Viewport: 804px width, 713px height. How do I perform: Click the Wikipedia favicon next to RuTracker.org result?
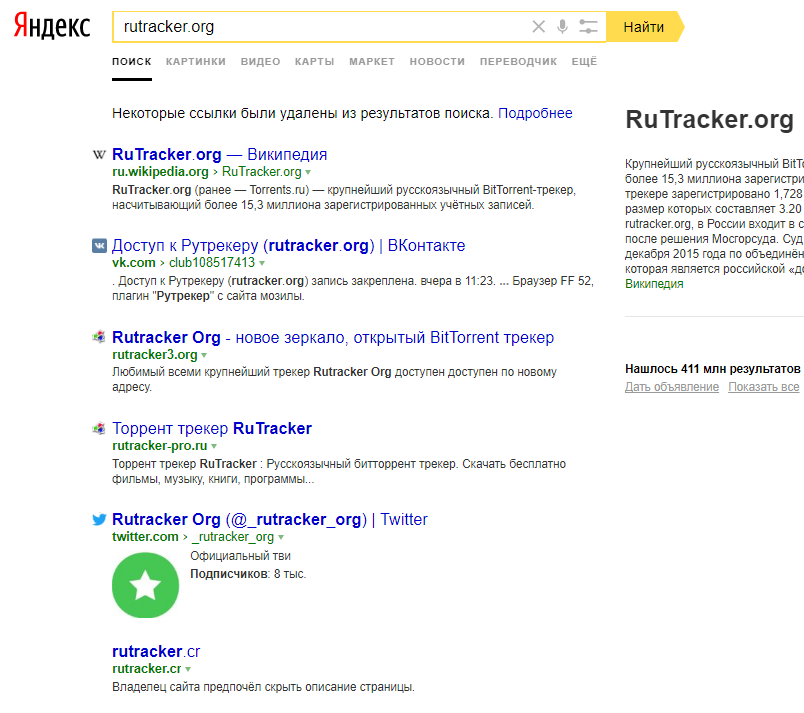pyautogui.click(x=99, y=155)
